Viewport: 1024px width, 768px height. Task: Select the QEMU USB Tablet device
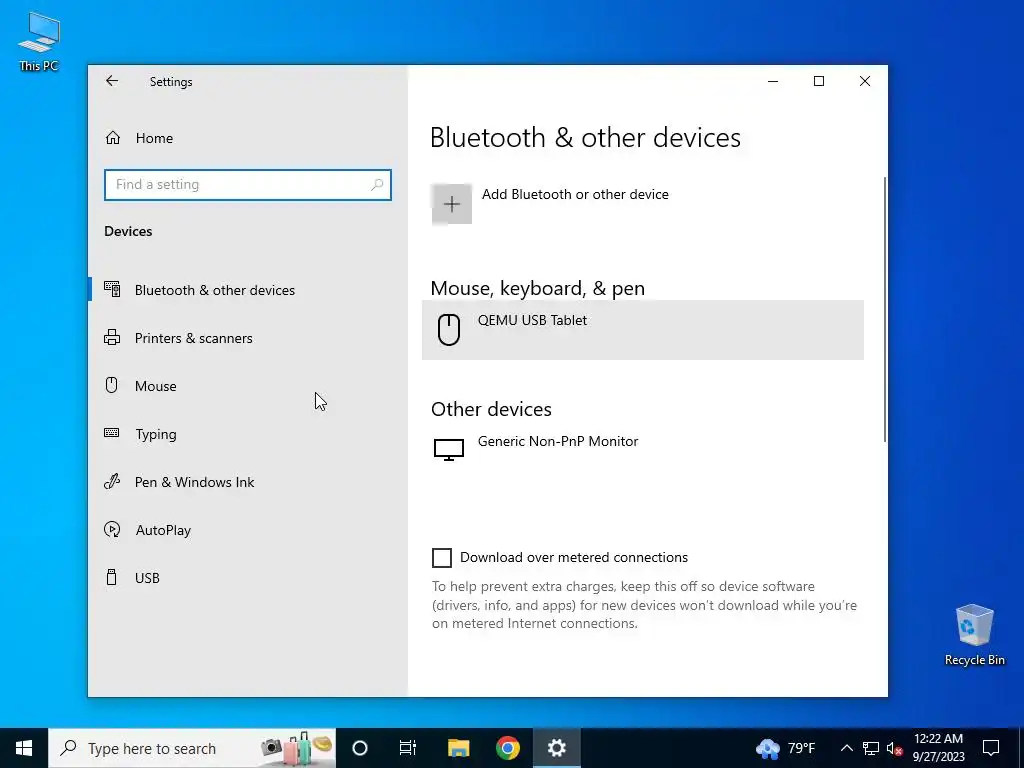643,330
